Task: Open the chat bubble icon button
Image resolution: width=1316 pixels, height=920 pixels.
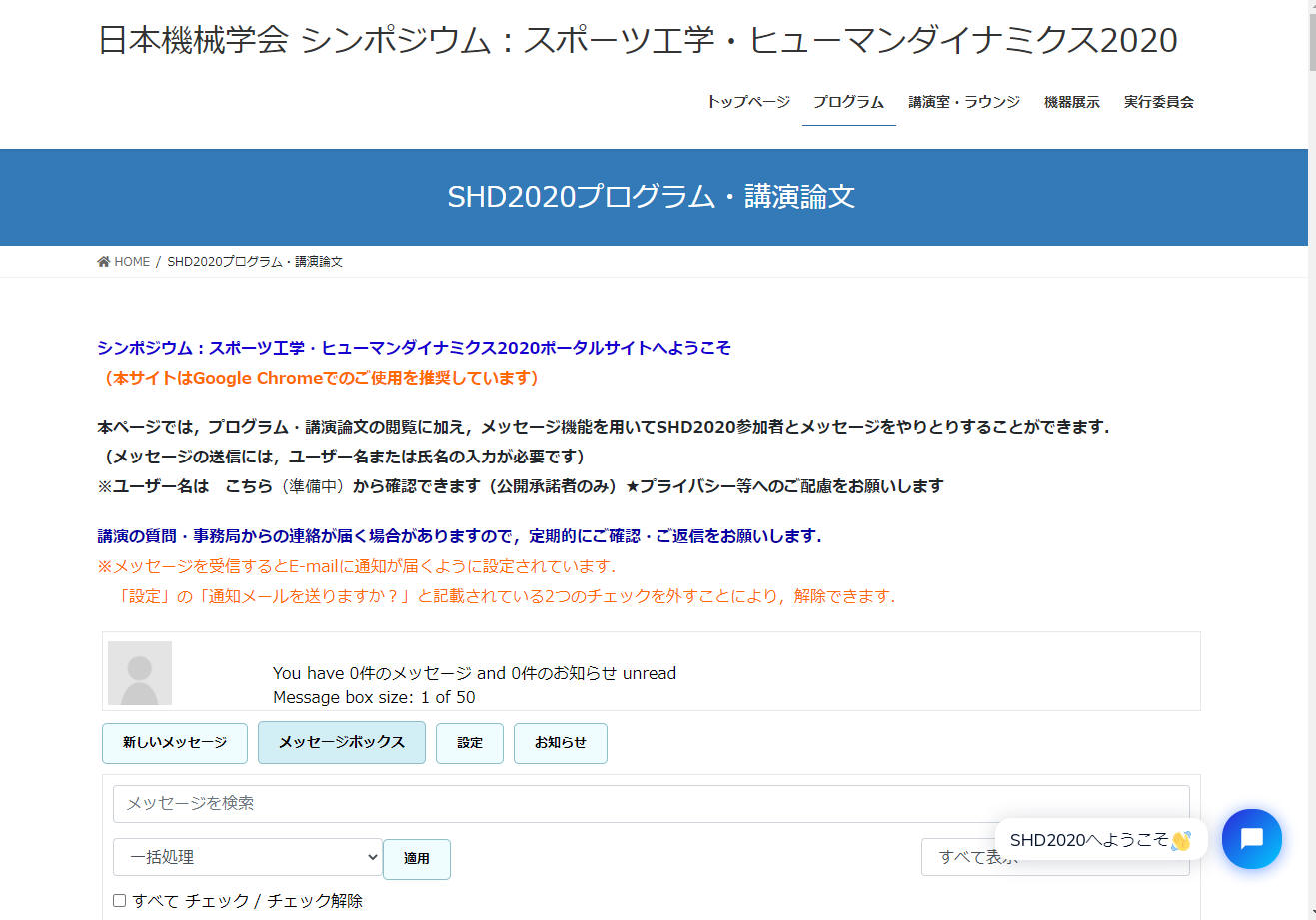Action: (1251, 839)
